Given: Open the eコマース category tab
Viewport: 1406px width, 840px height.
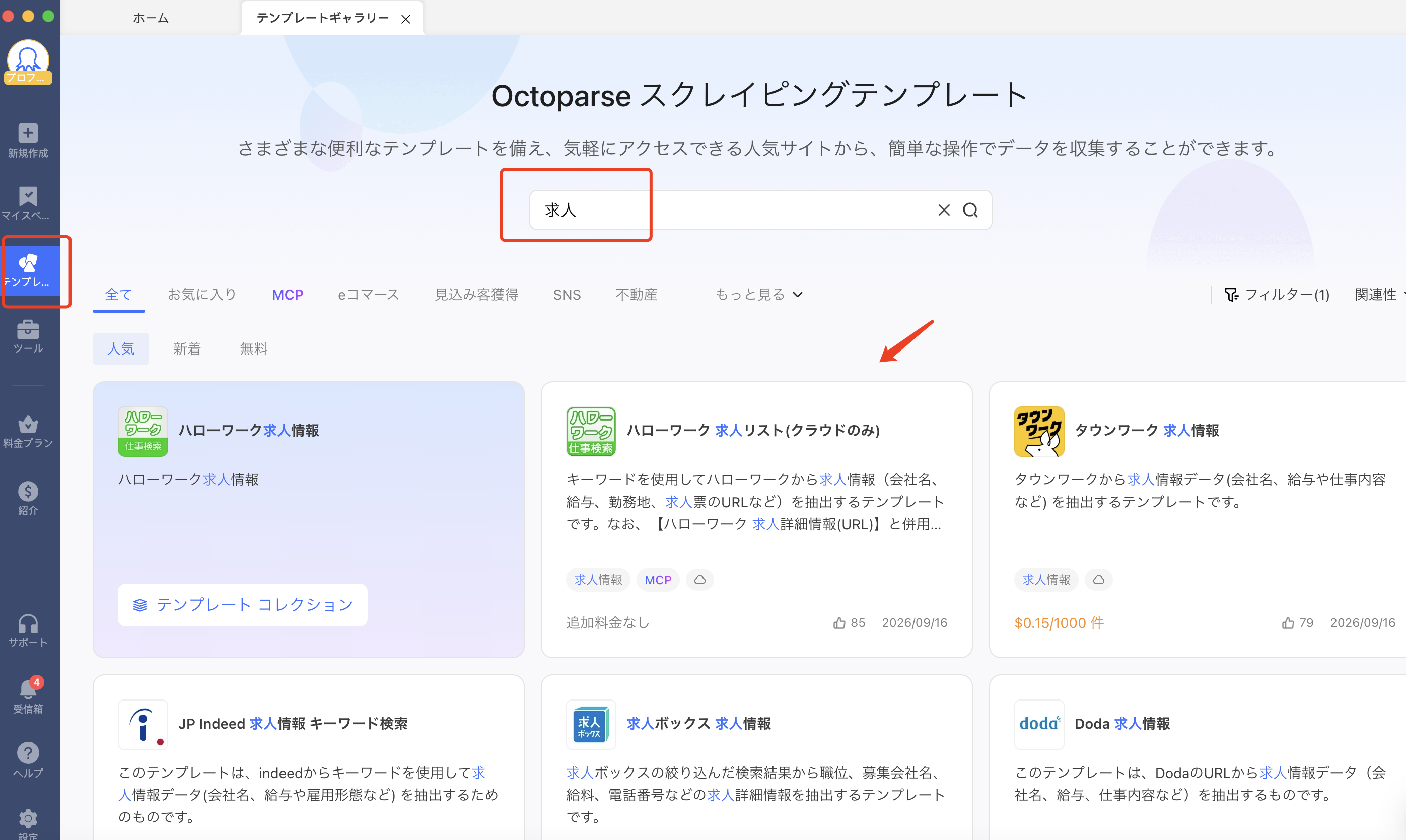Looking at the screenshot, I should tap(369, 294).
